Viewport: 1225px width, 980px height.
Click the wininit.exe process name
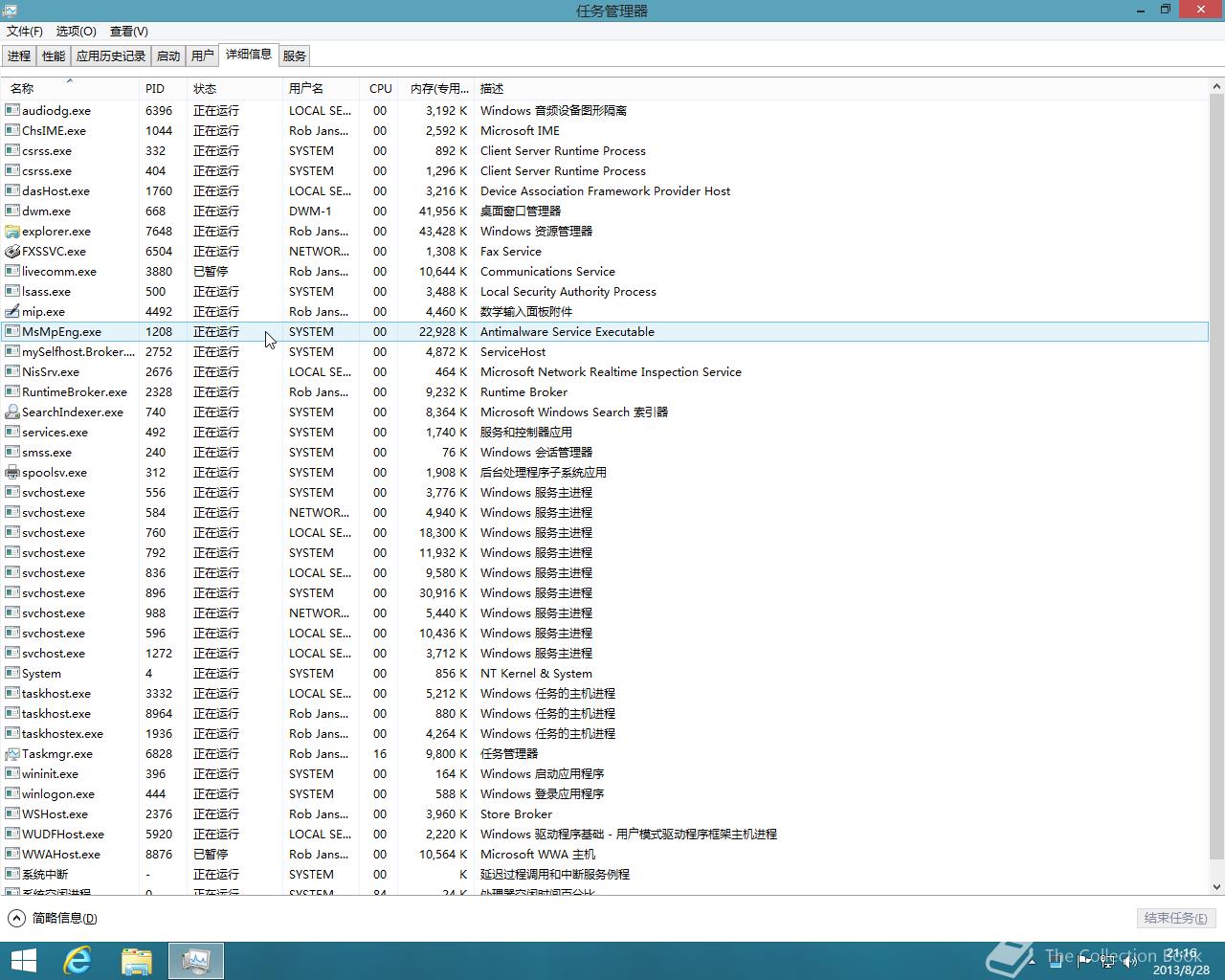[50, 773]
